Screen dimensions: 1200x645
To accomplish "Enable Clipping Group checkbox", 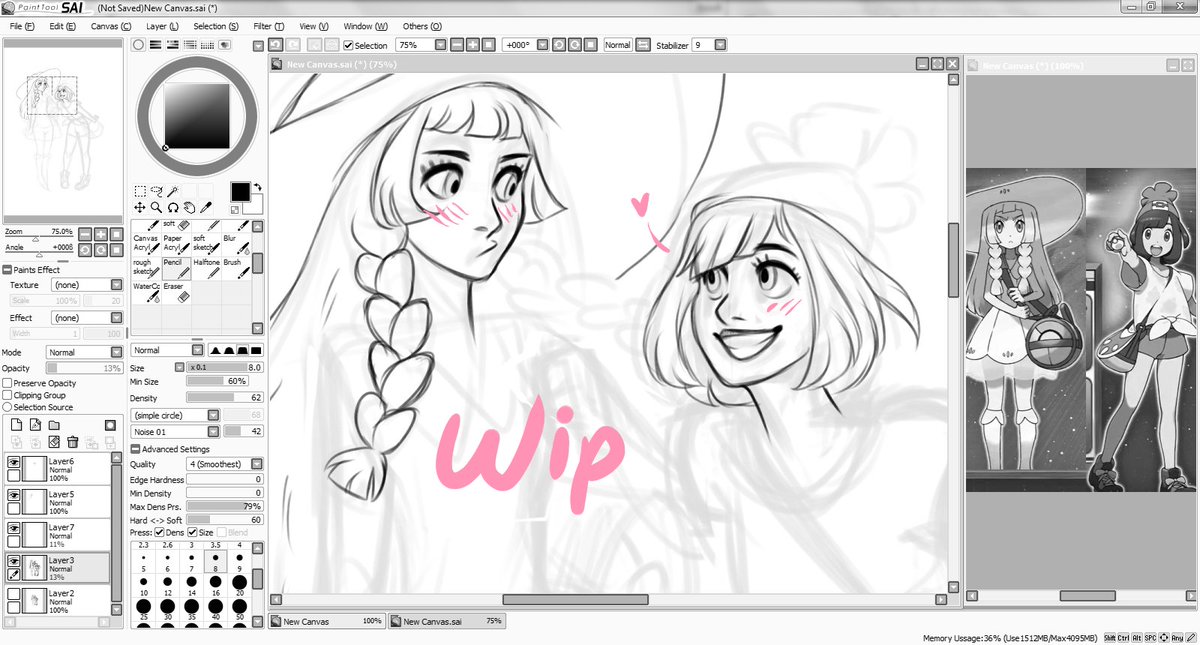I will pos(8,395).
